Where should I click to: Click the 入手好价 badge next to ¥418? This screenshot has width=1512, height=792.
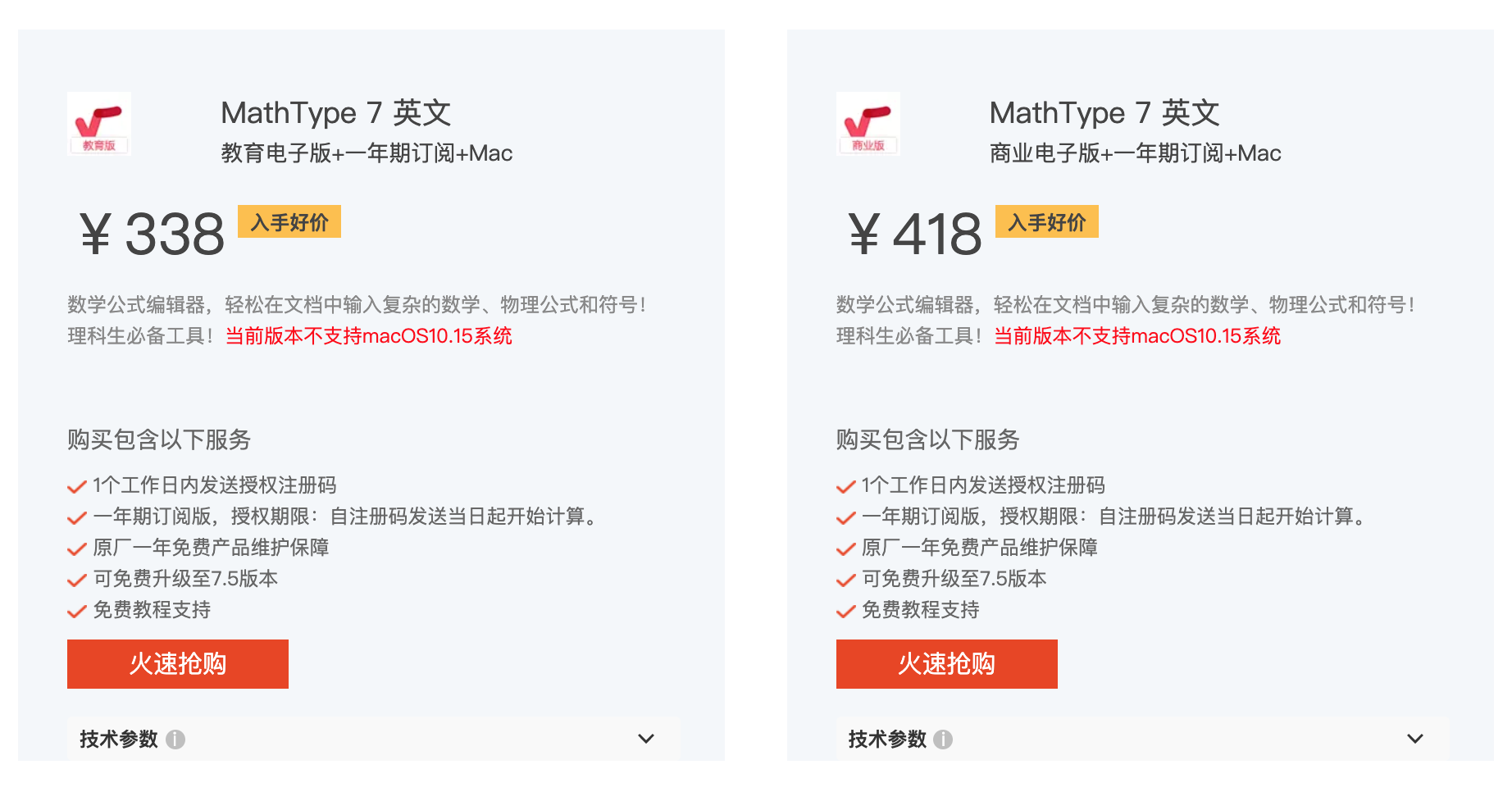[x=1047, y=221]
